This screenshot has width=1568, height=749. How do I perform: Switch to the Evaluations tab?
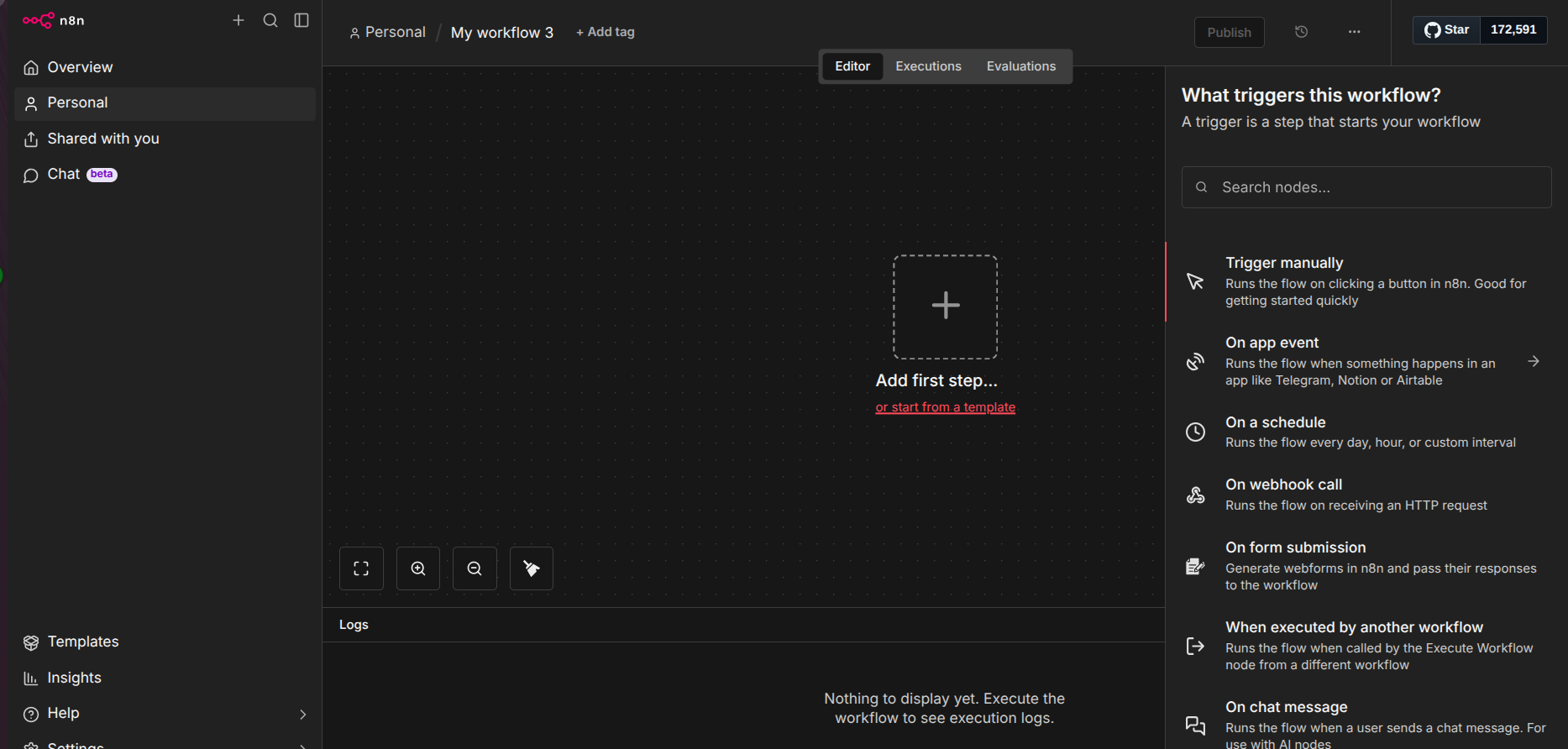(1020, 66)
